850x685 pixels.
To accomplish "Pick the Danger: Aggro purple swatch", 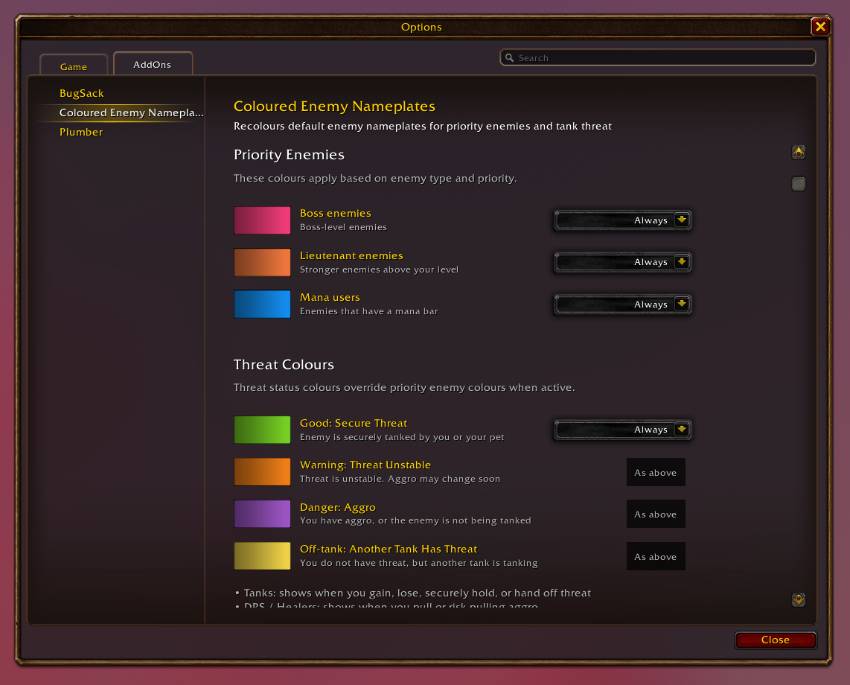I will (262, 514).
